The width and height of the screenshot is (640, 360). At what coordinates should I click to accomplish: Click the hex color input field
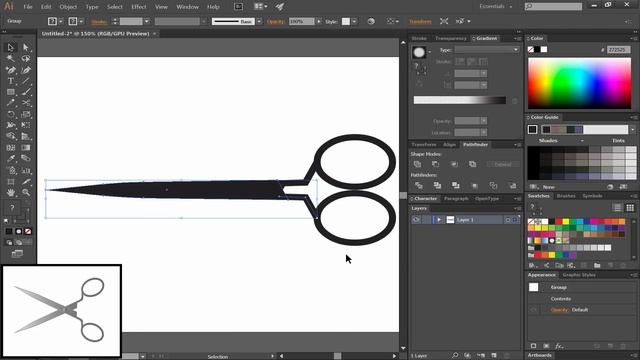[x=618, y=49]
